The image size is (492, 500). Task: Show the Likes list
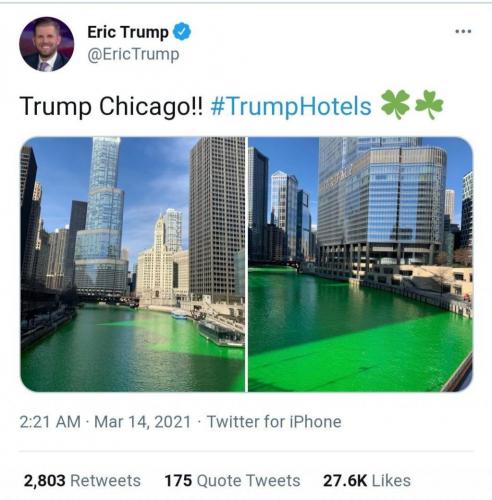(x=391, y=481)
